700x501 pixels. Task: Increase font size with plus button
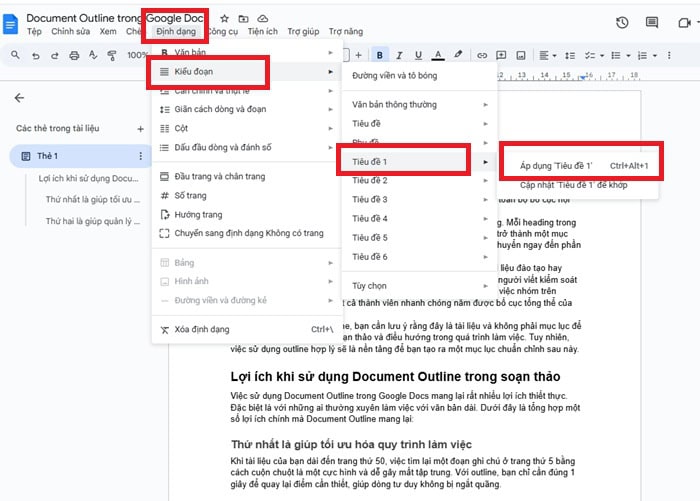click(x=358, y=55)
